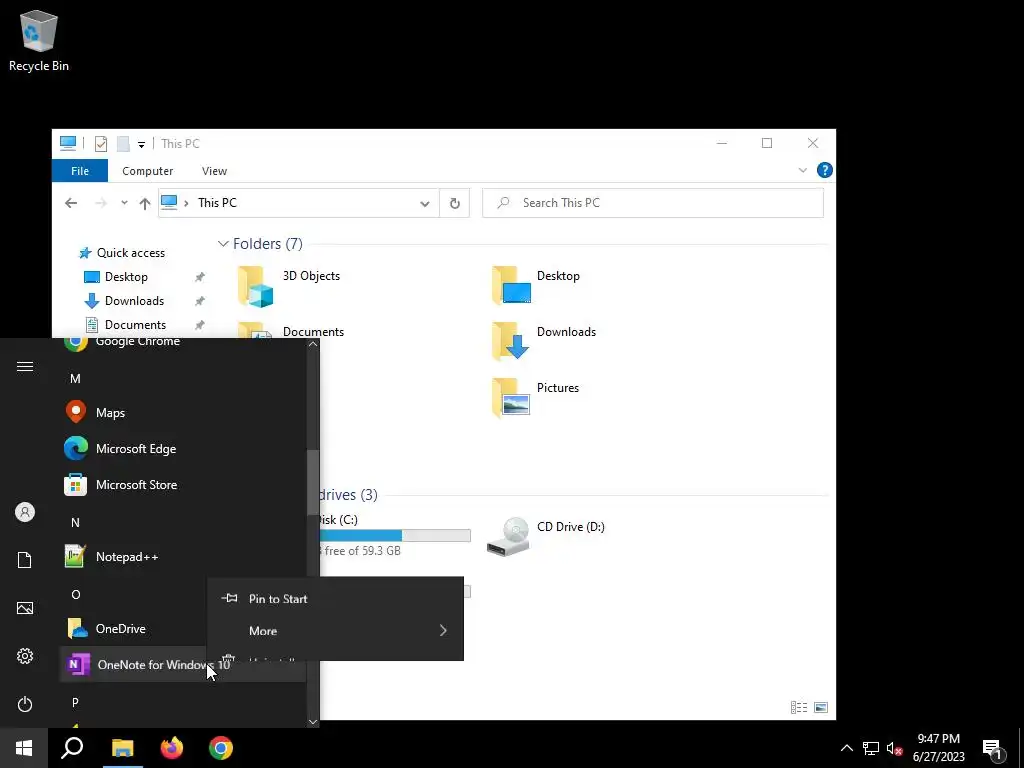Open the Recycle Bin desktop icon
The height and width of the screenshot is (768, 1024).
[x=39, y=40]
